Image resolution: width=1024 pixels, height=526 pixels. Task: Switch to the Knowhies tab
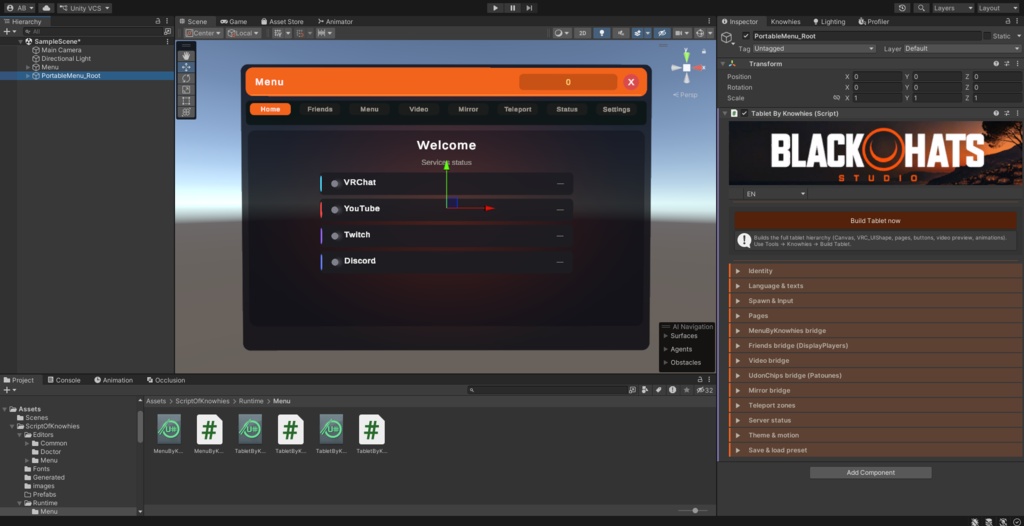785,22
